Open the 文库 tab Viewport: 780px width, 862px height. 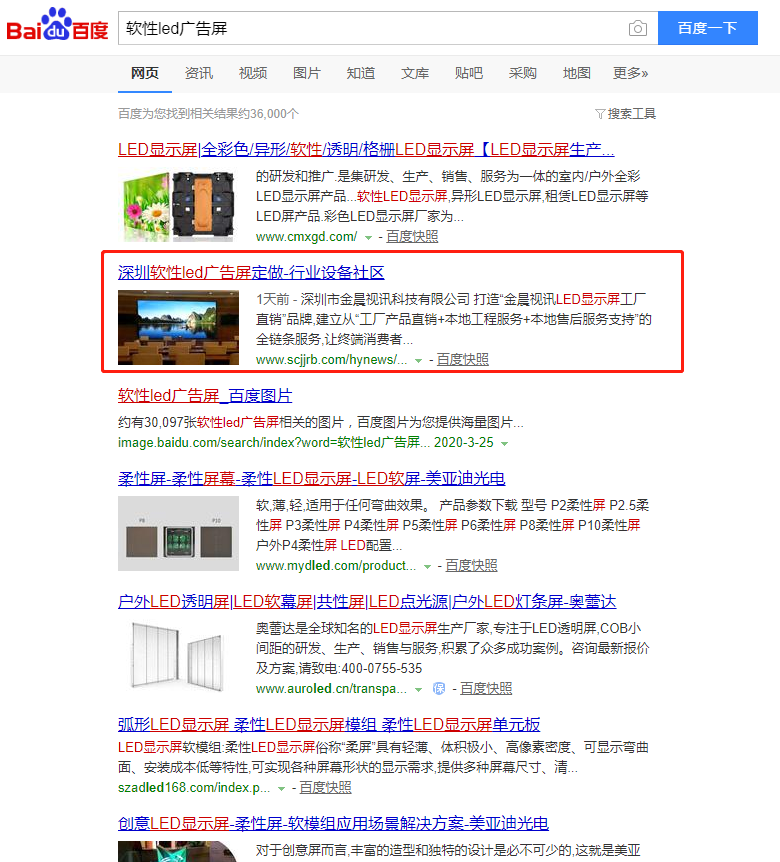[x=414, y=73]
